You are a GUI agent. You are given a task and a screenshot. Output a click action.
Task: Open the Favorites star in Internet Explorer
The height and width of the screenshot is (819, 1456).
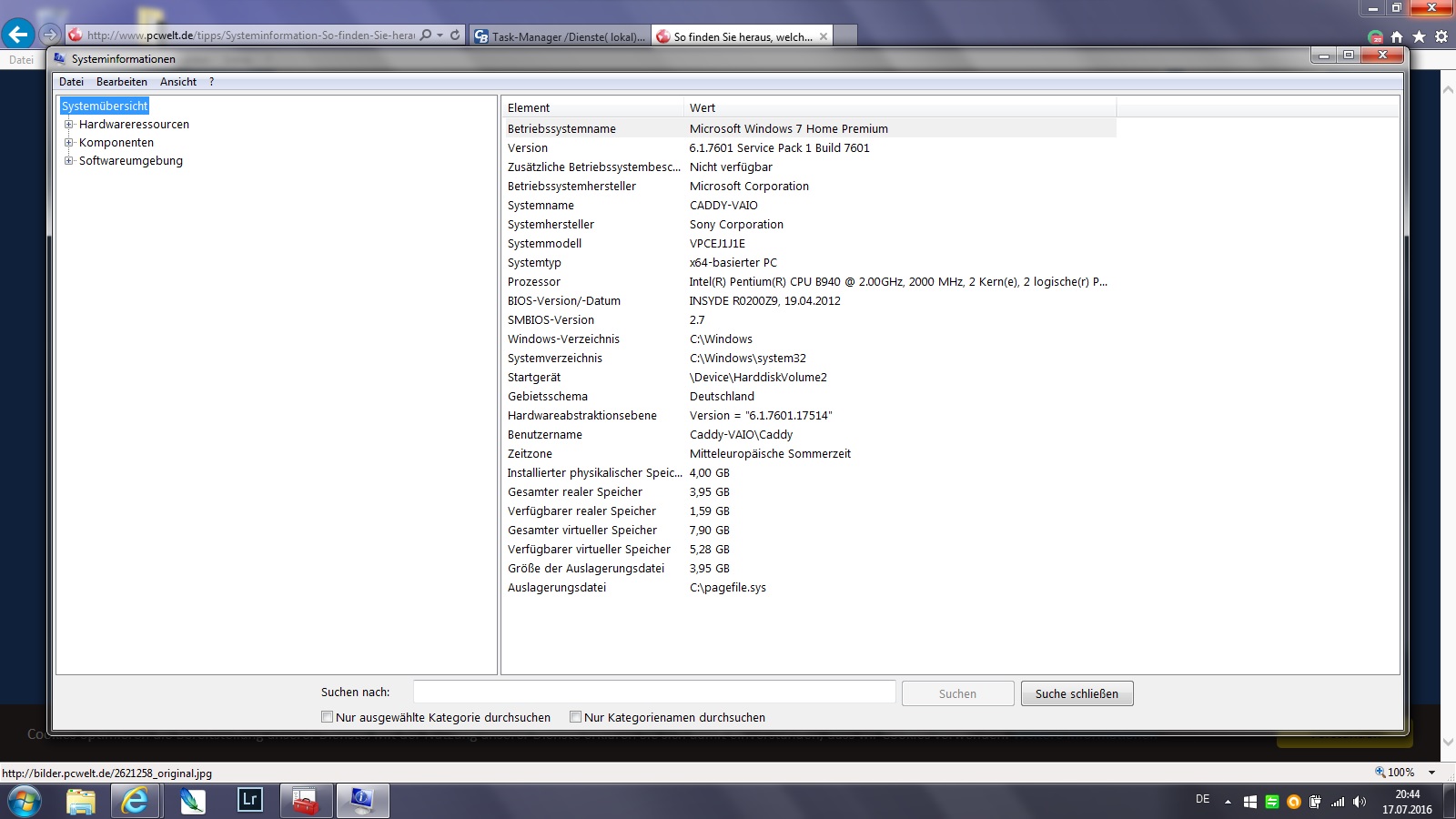[x=1419, y=36]
